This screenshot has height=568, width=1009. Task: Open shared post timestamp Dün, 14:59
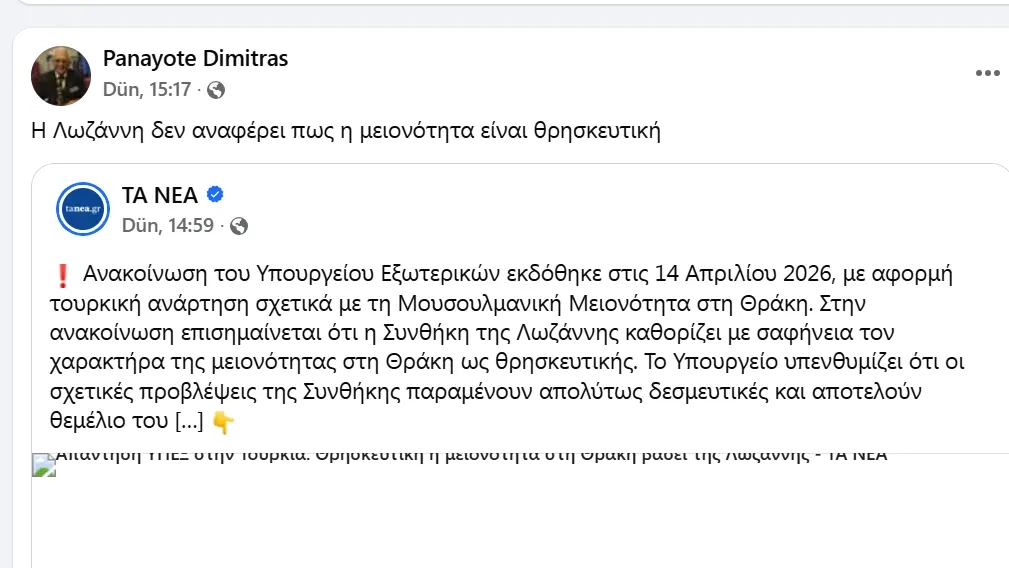pyautogui.click(x=167, y=226)
